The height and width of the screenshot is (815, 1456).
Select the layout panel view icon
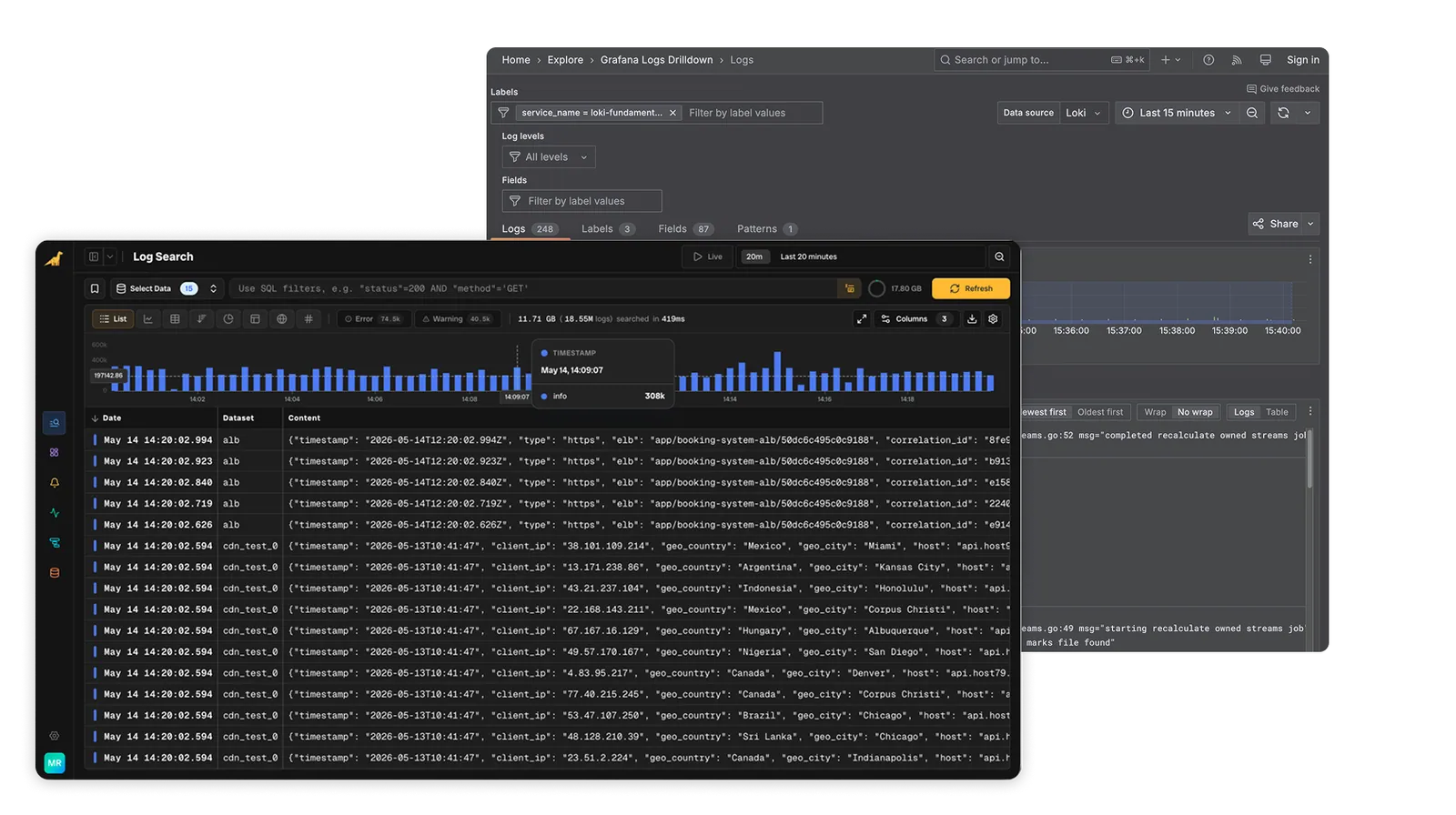[x=255, y=319]
